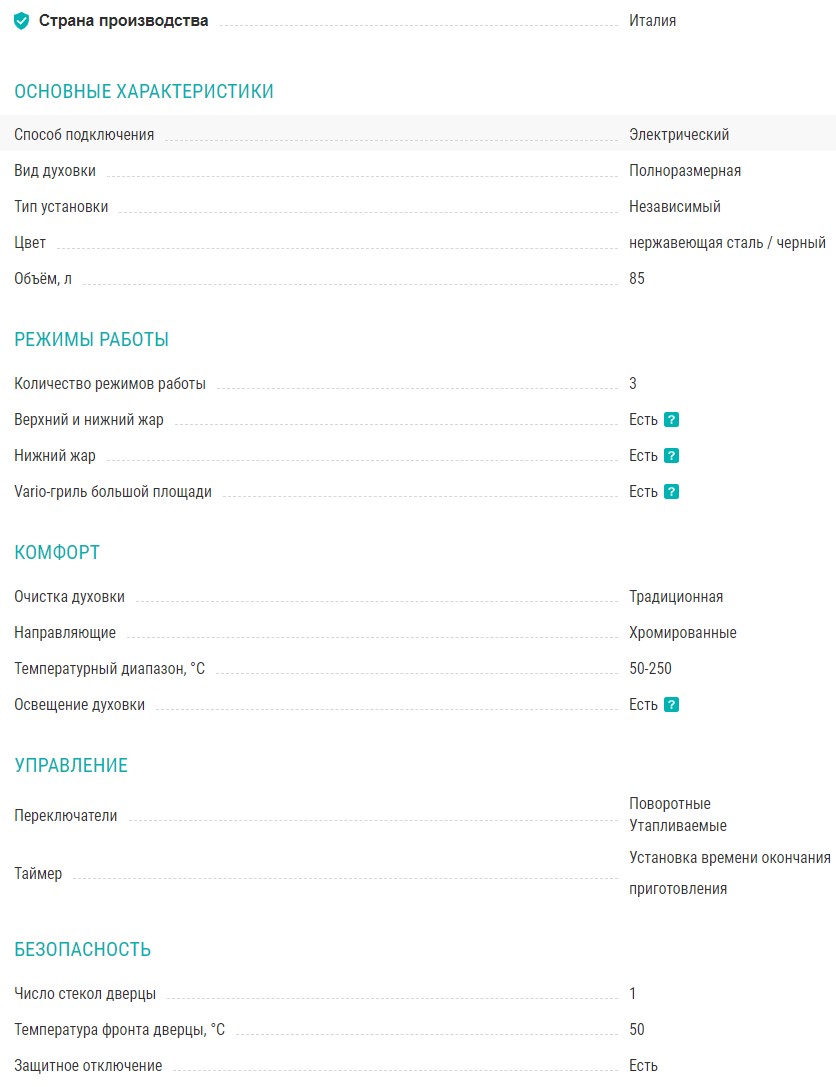Screen dimensions: 836x1087
Task: Open help tooltip for Верхний и нижний жар
Action: 671,420
